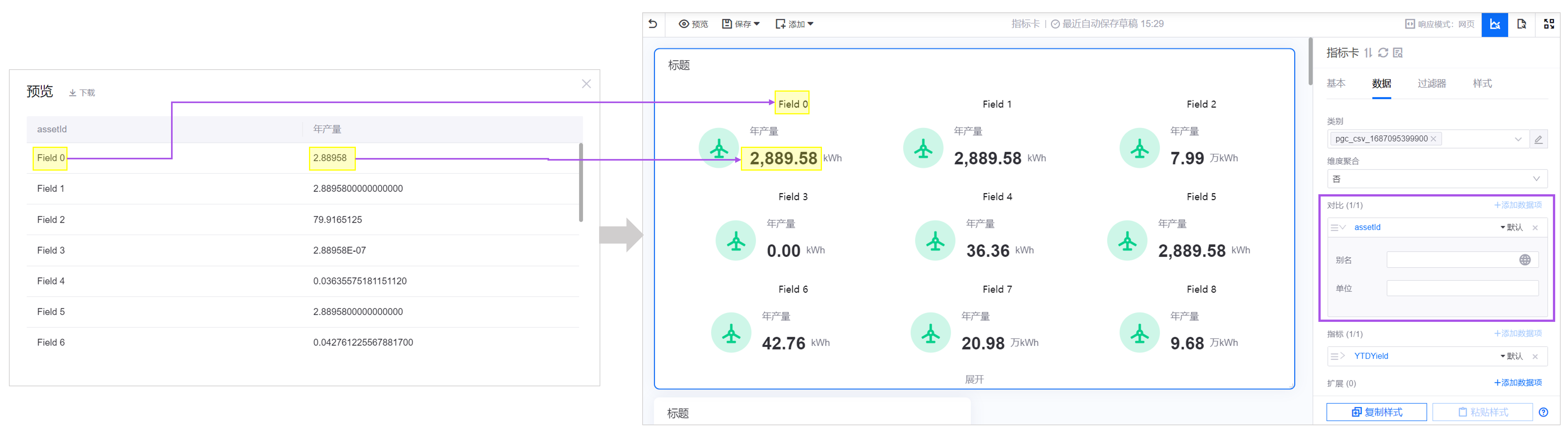Click the page settings document icon
This screenshot has height=438, width=1568.
coord(1522,24)
